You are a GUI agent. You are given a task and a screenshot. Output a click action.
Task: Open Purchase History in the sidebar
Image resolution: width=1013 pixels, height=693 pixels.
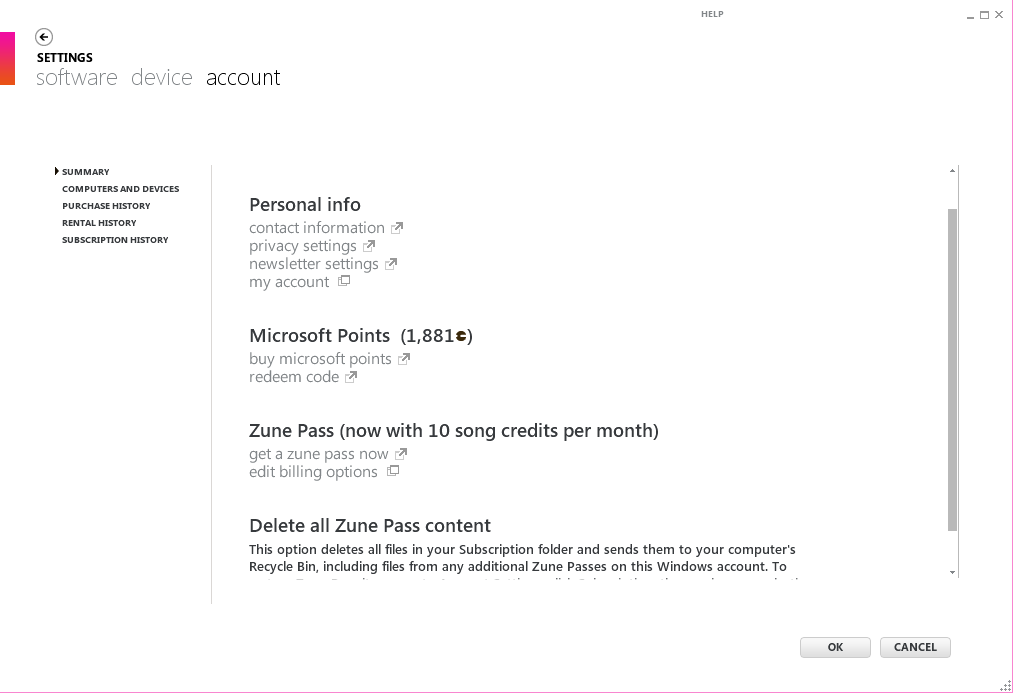pos(106,206)
